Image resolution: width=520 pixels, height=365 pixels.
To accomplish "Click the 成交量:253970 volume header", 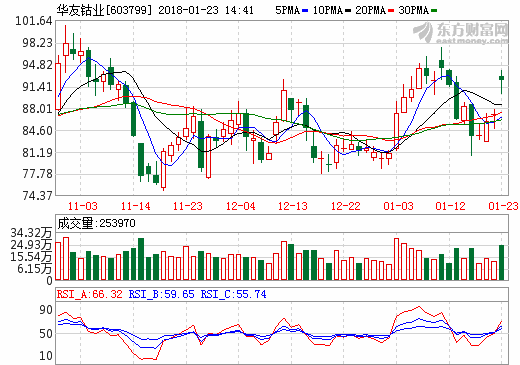I will point(97,223).
